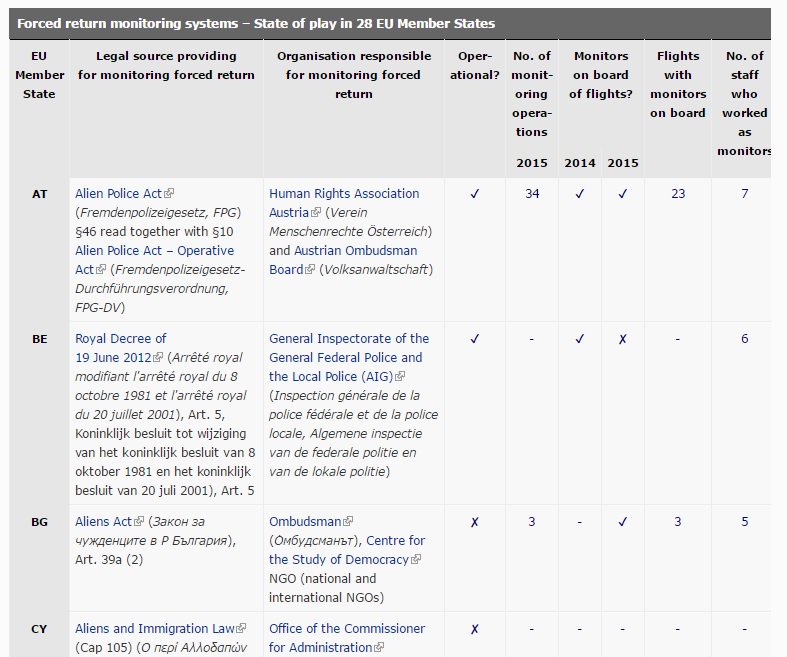Click external-link icon after Ombudsman Board

(x=310, y=270)
